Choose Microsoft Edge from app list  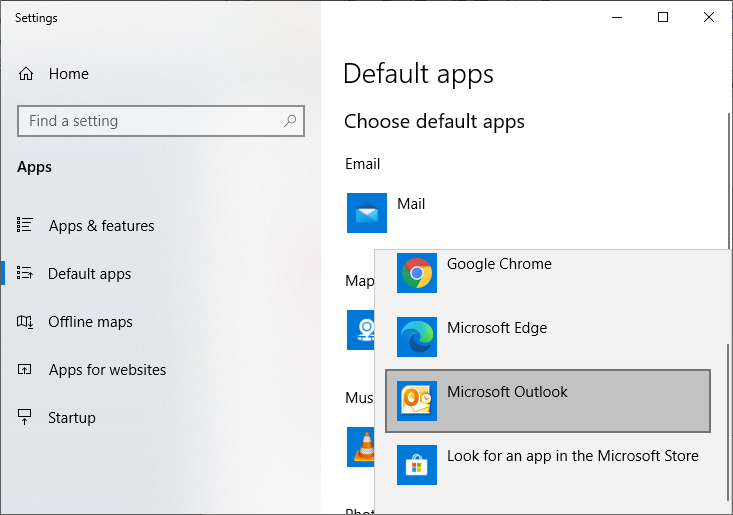548,337
